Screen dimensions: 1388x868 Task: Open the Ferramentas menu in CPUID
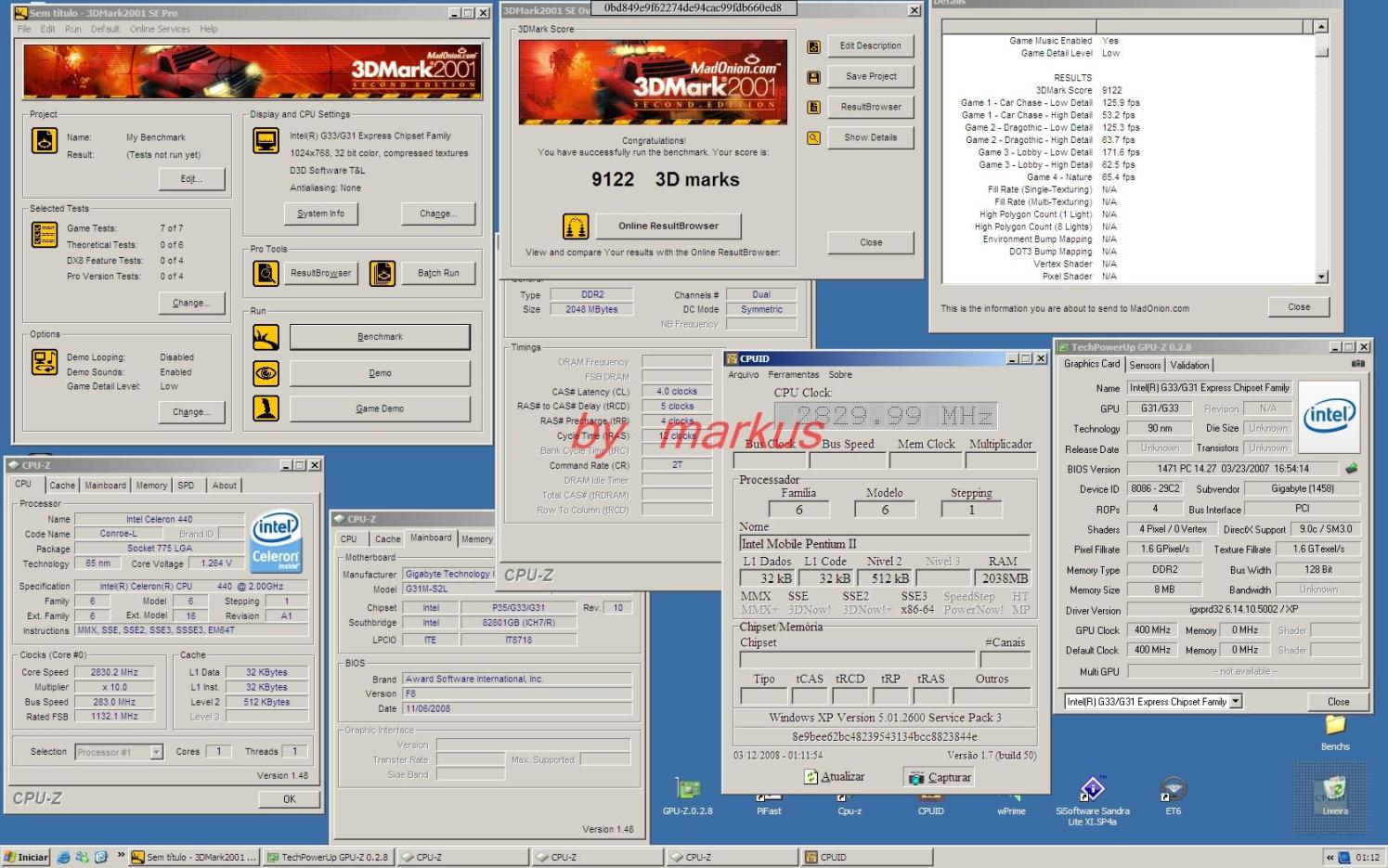click(794, 375)
